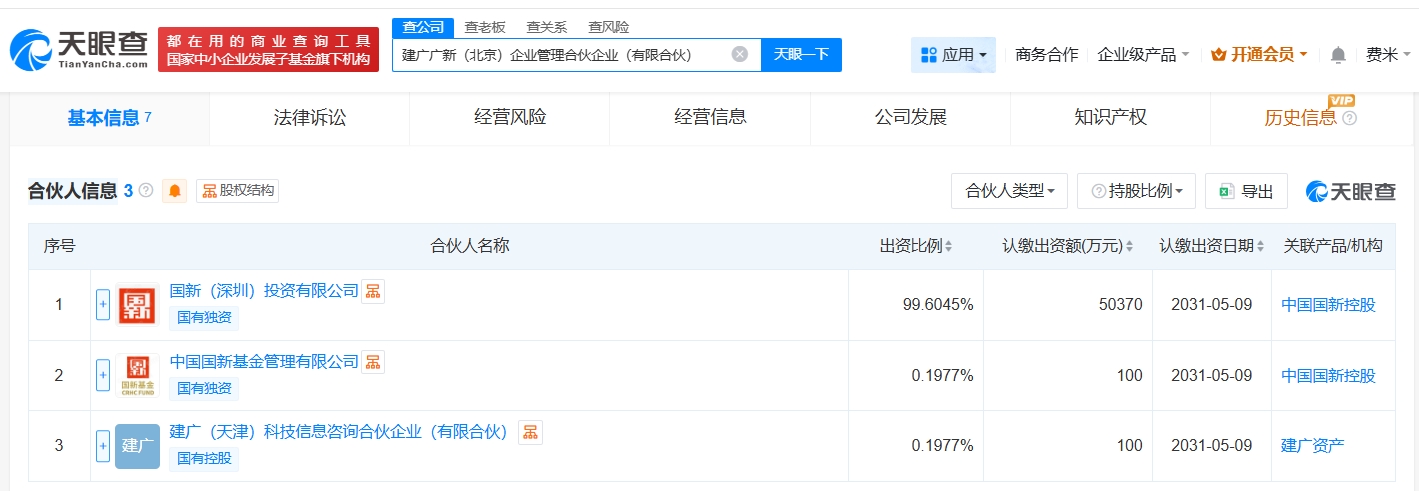Image resolution: width=1419 pixels, height=491 pixels.
Task: Open the 国新（深圳）投资有限公司 link
Action: (x=264, y=291)
